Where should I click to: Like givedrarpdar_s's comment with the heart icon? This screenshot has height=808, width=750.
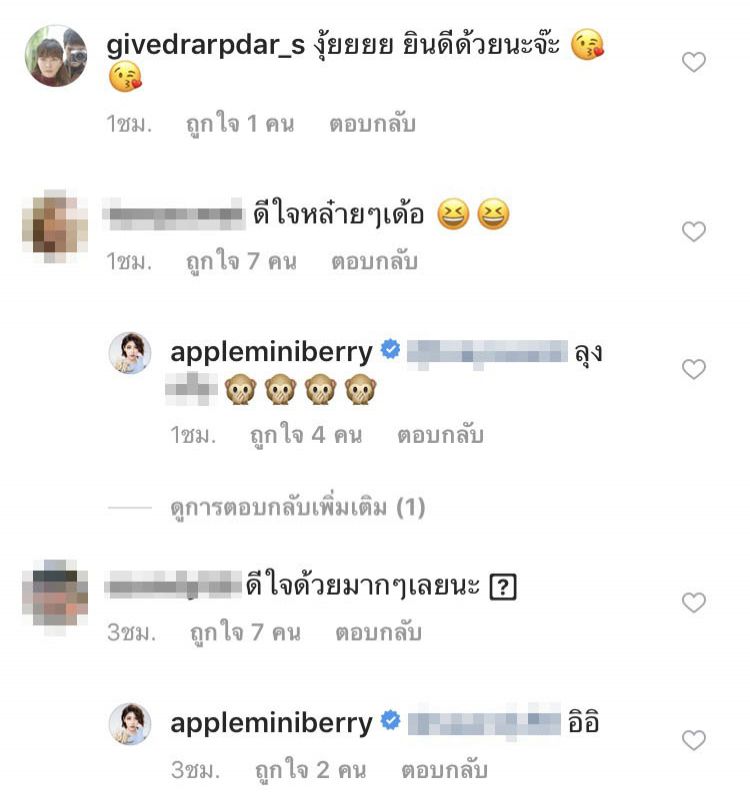coord(693,62)
